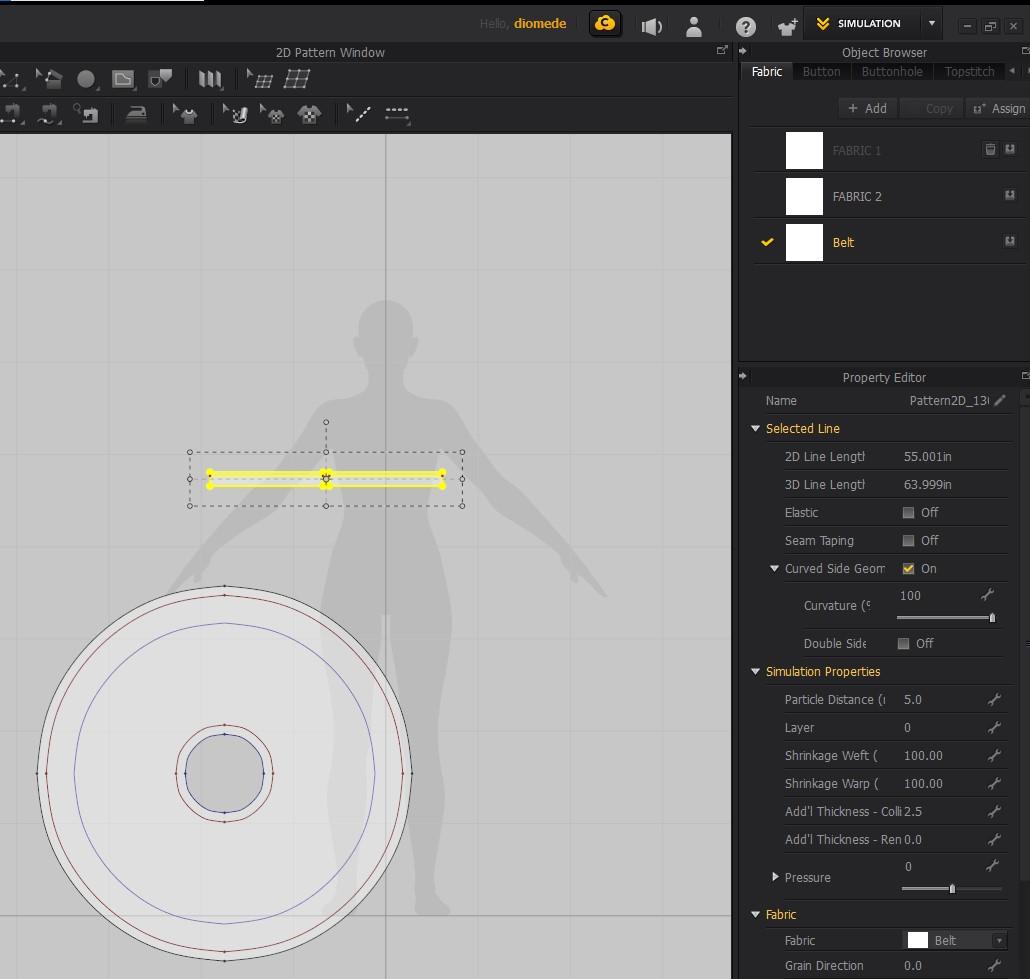Turn on Seam Taping checkbox
The width and height of the screenshot is (1030, 979).
[908, 541]
